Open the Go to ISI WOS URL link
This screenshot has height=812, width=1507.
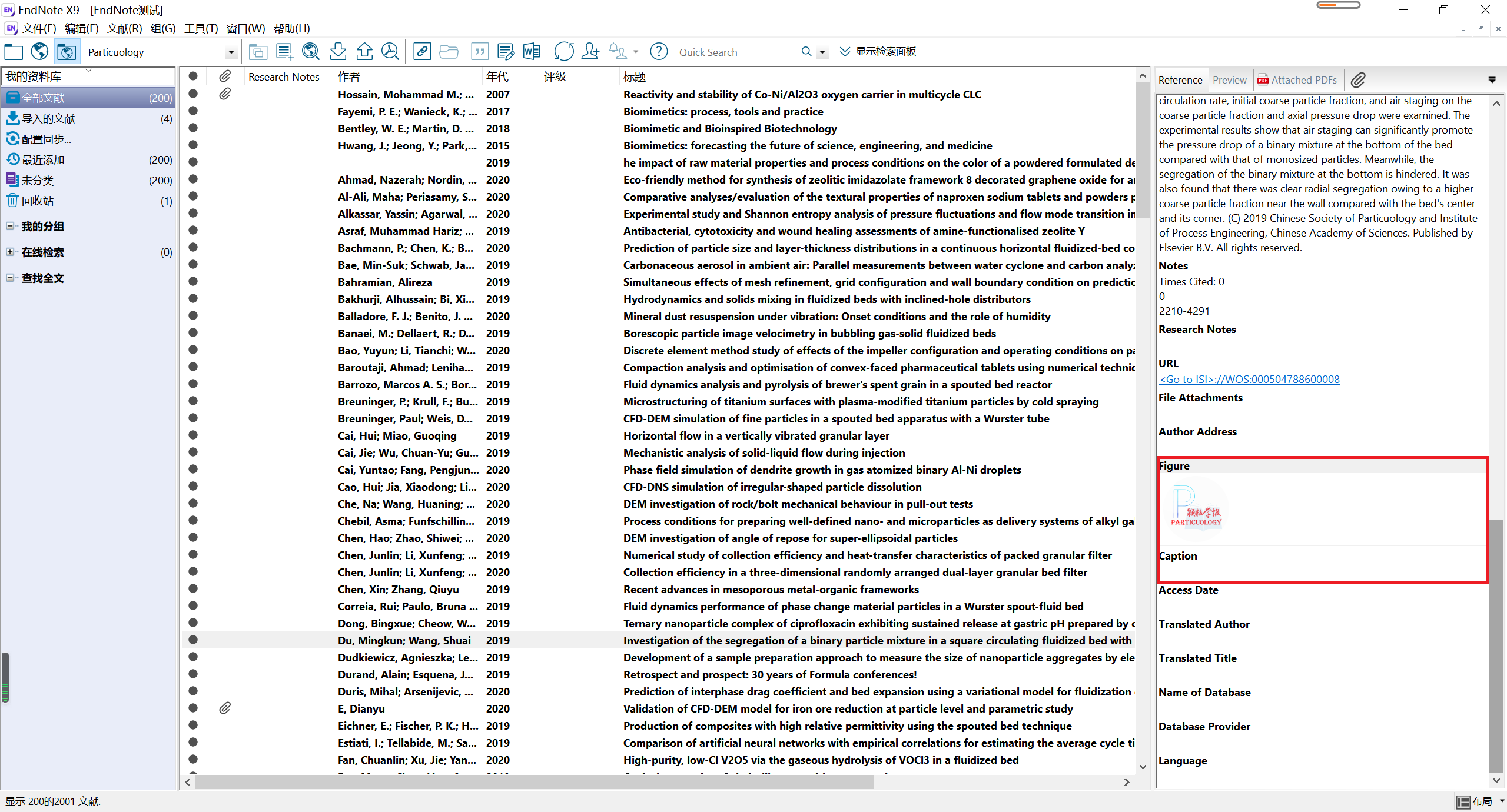[x=1249, y=380]
